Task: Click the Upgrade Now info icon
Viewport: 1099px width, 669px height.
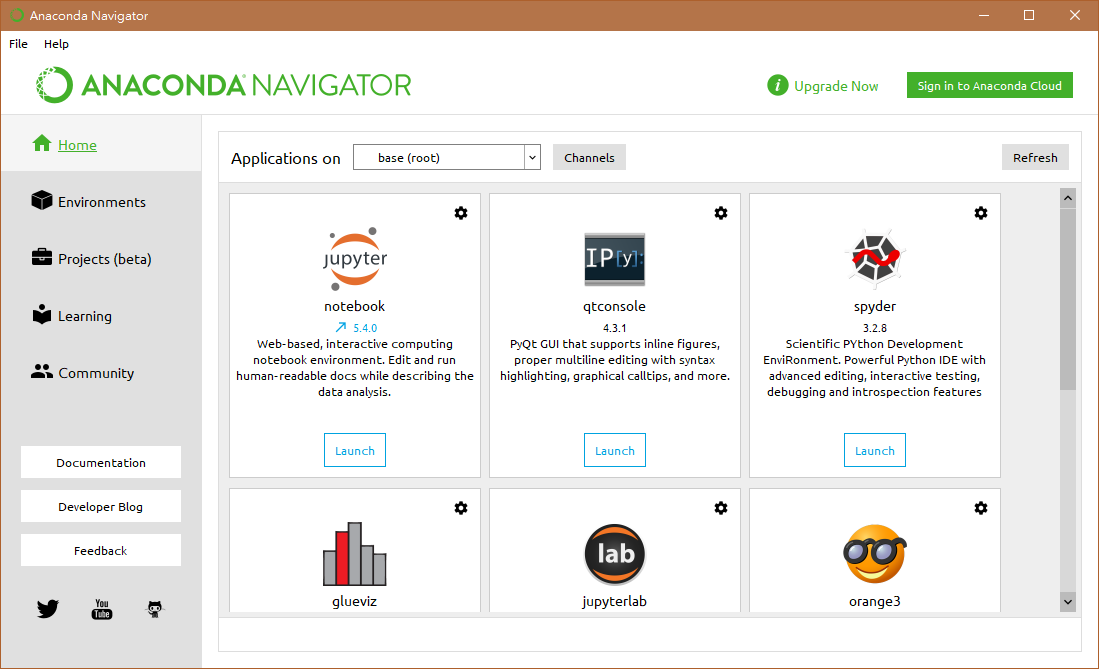Action: point(778,86)
